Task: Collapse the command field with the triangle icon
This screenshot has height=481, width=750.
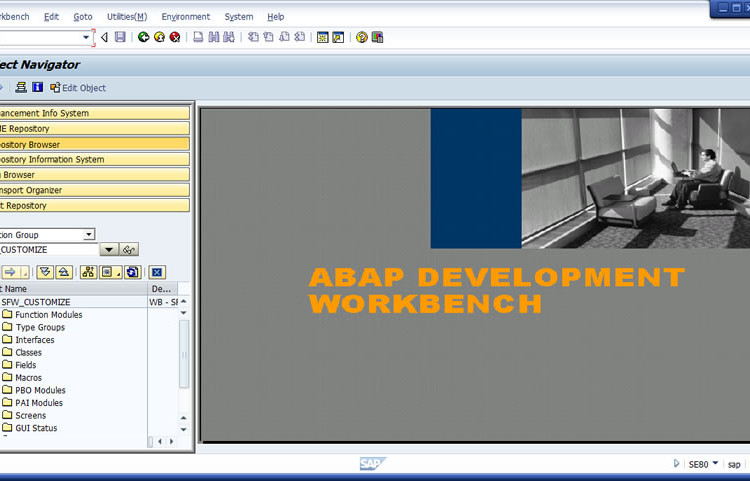Action: point(104,37)
